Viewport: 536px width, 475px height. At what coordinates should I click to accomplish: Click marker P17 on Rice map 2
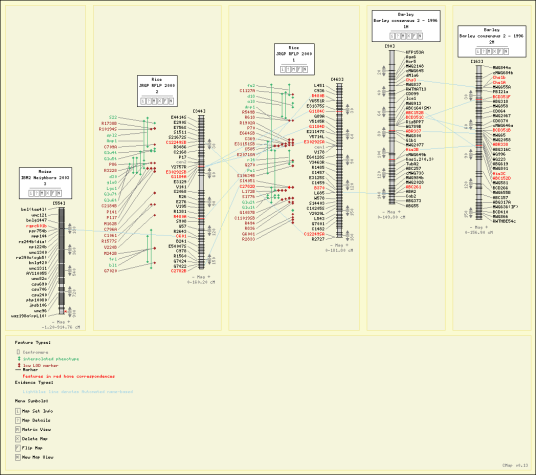(x=183, y=157)
